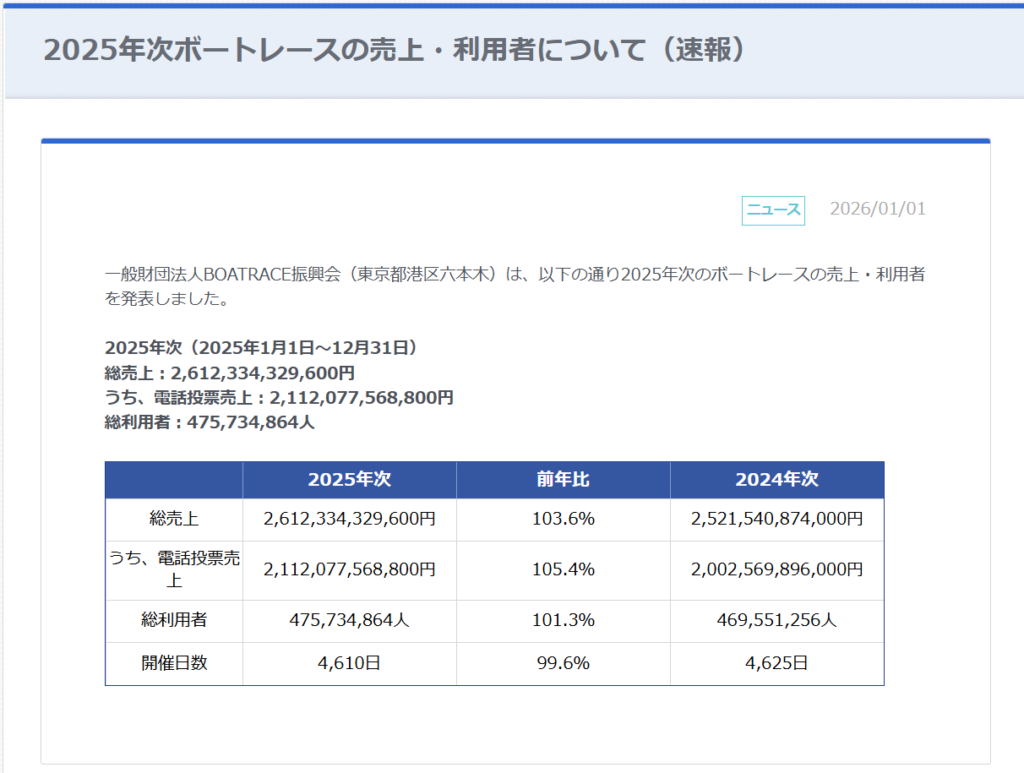
Task: Click the 2,521,540,874,000円 table cell
Action: (777, 519)
